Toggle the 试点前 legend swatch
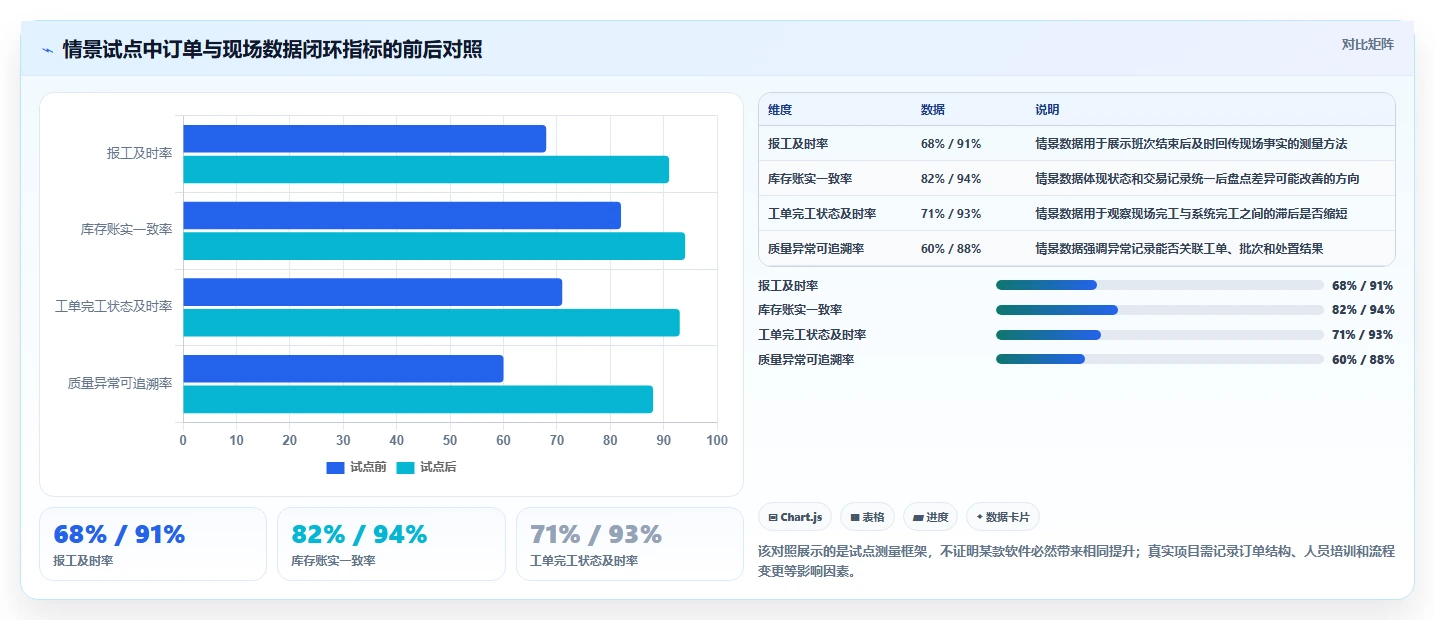Viewport: 1435px width, 620px height. tap(335, 467)
